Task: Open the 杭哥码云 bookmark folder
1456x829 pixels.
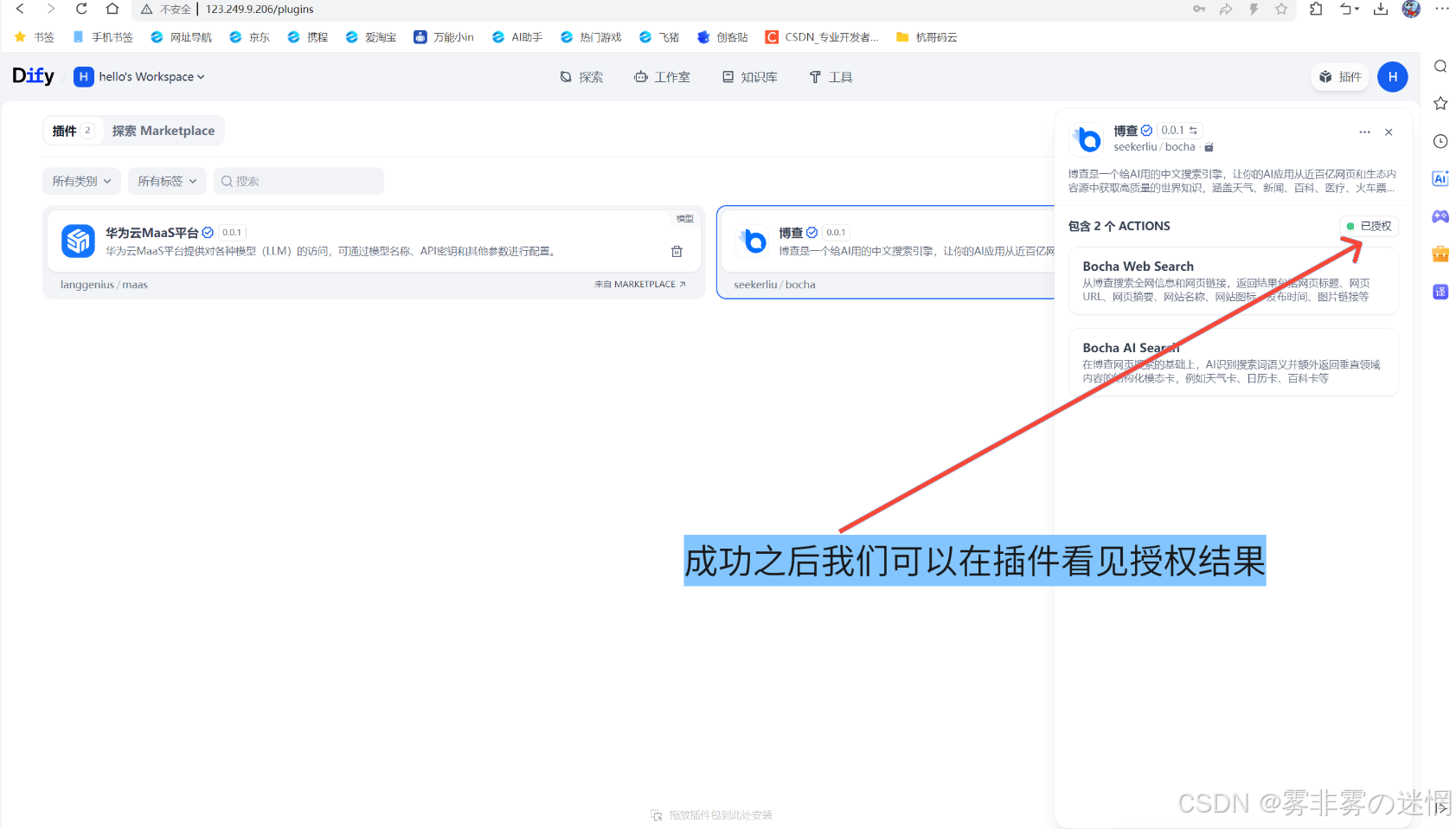Action: (x=927, y=37)
